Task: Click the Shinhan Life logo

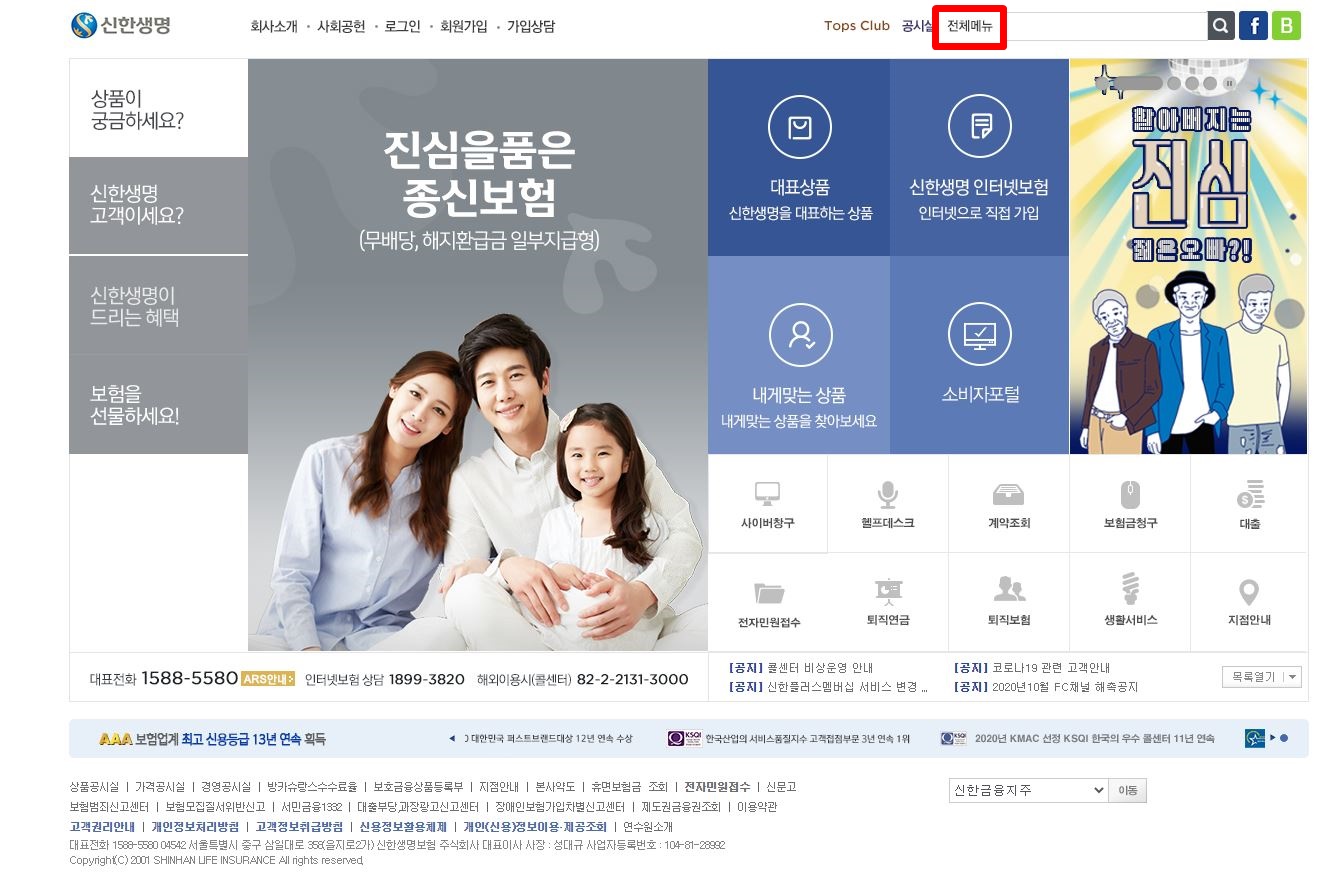Action: click(121, 25)
